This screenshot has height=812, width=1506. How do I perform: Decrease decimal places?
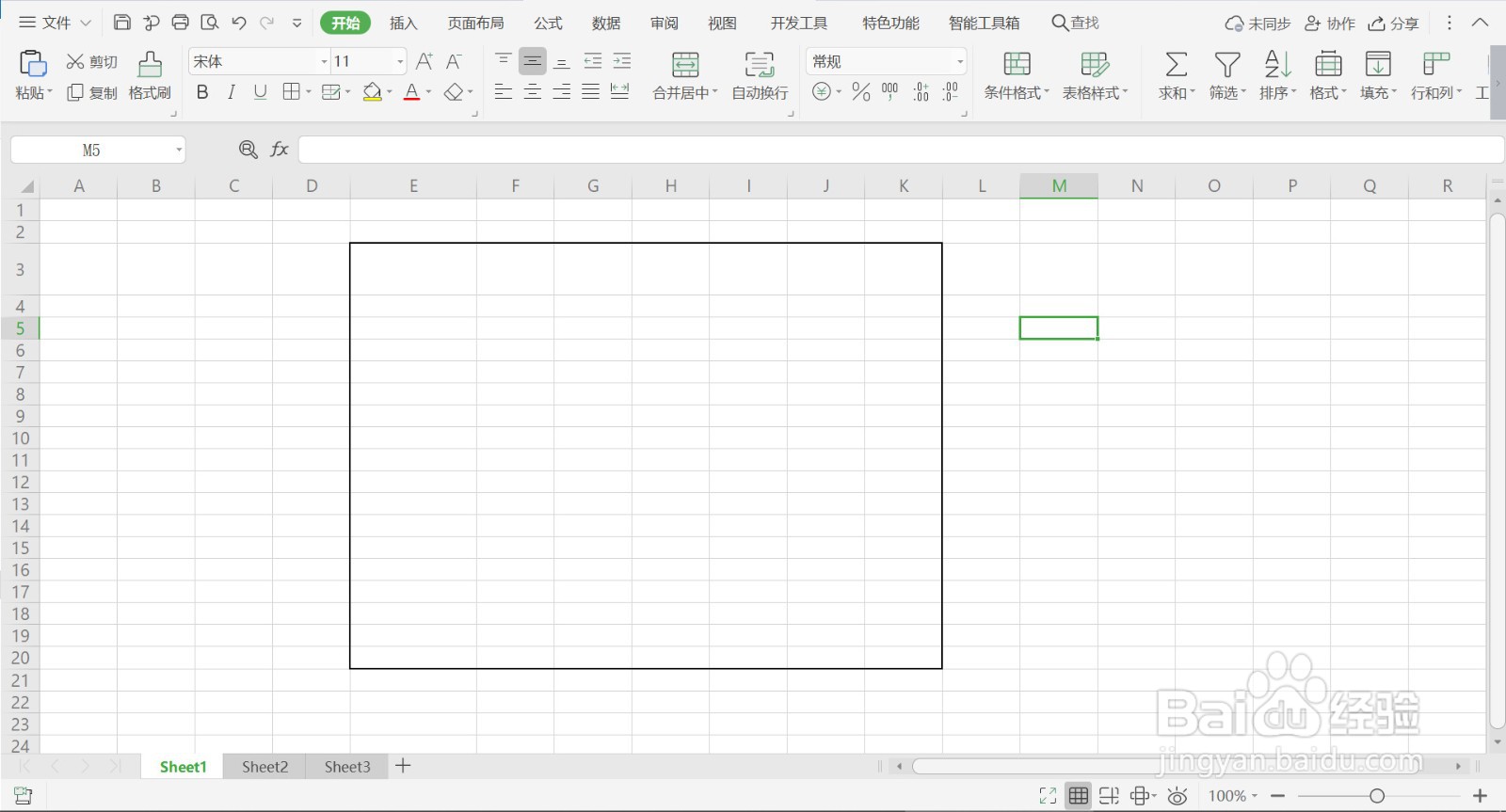951,91
